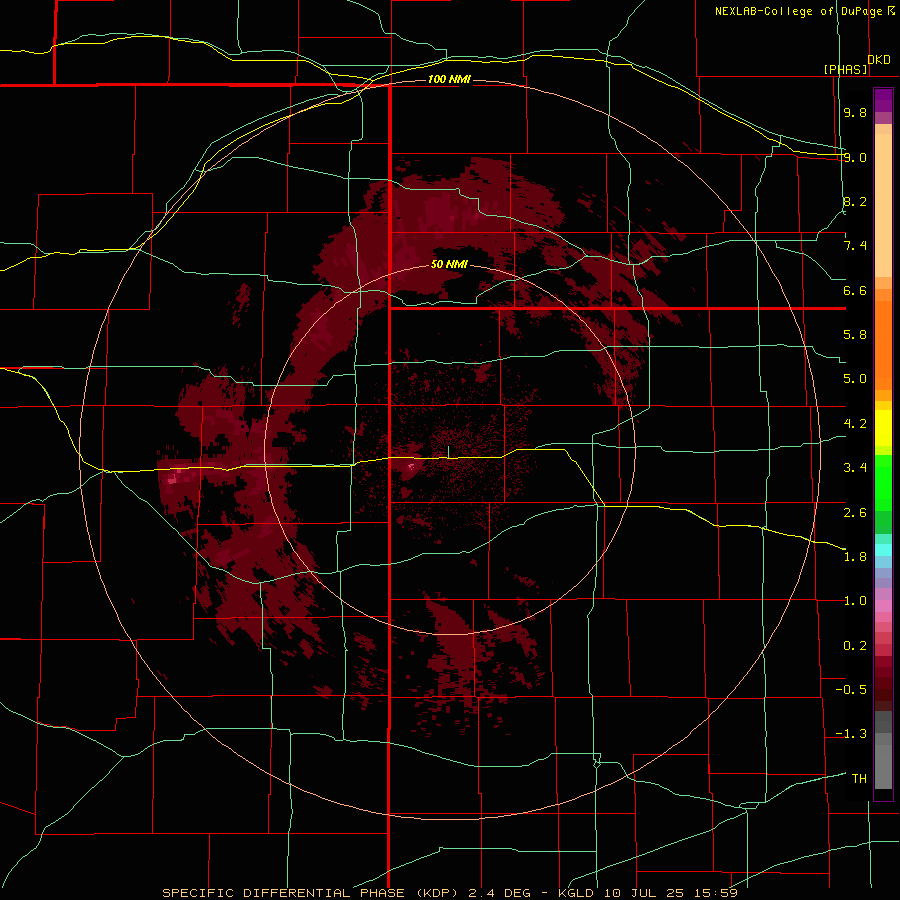Click the 0.2 value on the color scale
900x900 pixels.
coord(855,646)
